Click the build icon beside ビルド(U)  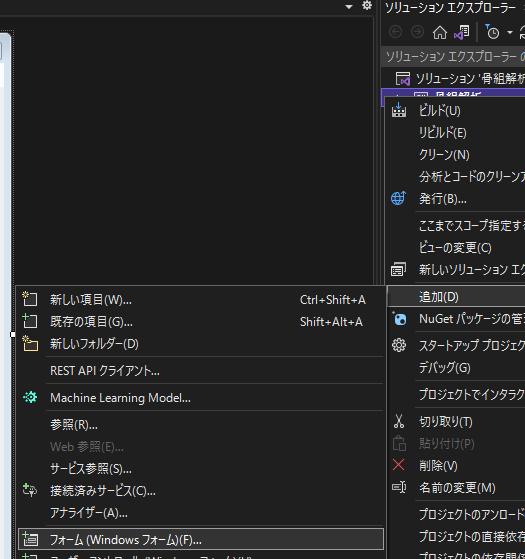tap(398, 110)
